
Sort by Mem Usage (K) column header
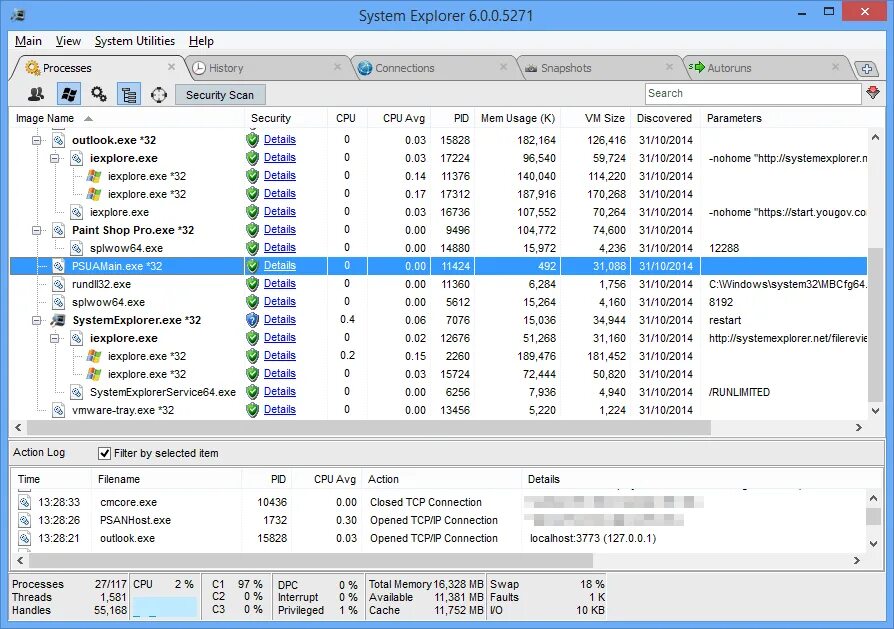point(518,119)
